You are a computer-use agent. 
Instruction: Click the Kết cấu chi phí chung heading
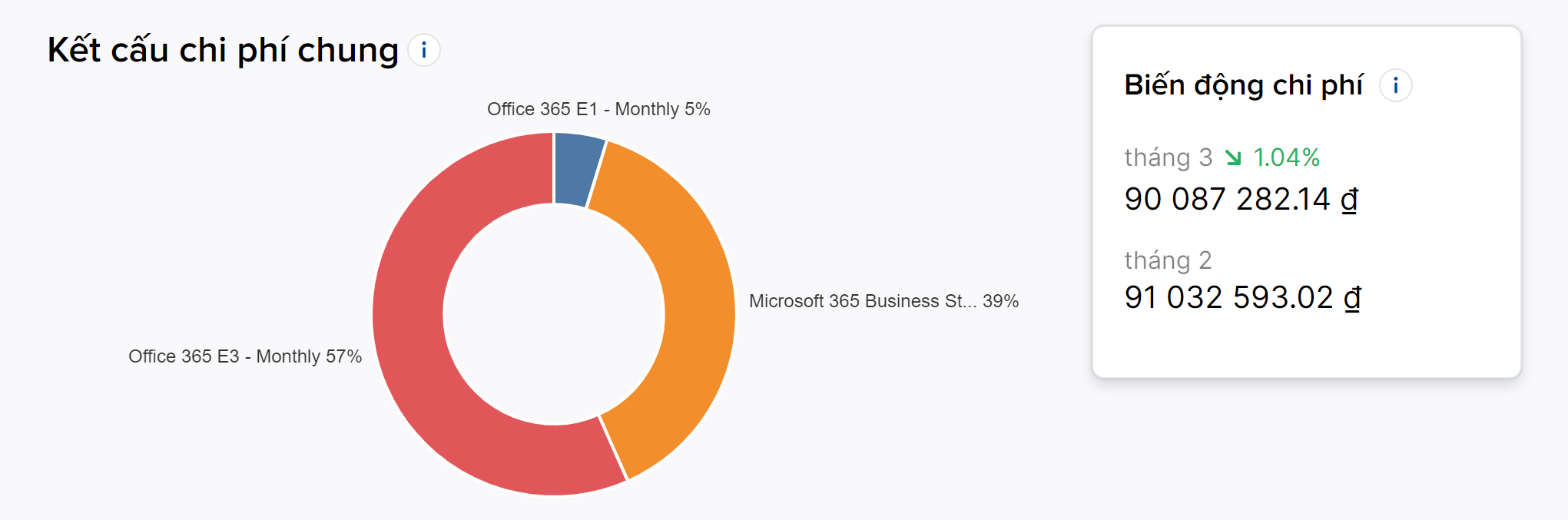(223, 51)
